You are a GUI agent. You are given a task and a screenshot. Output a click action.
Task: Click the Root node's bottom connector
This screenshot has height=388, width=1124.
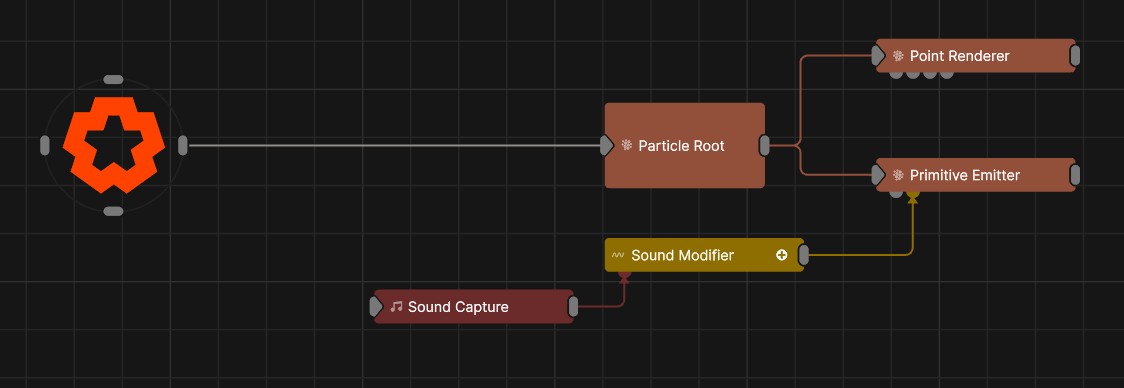[113, 211]
